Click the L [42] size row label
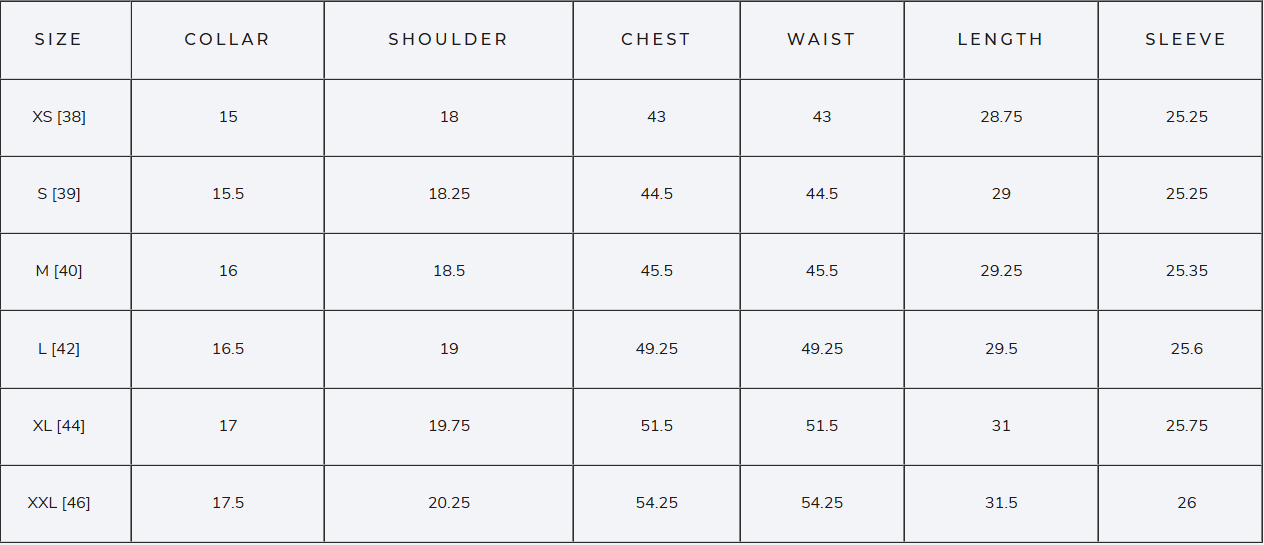Image resolution: width=1264 pixels, height=545 pixels. click(59, 349)
